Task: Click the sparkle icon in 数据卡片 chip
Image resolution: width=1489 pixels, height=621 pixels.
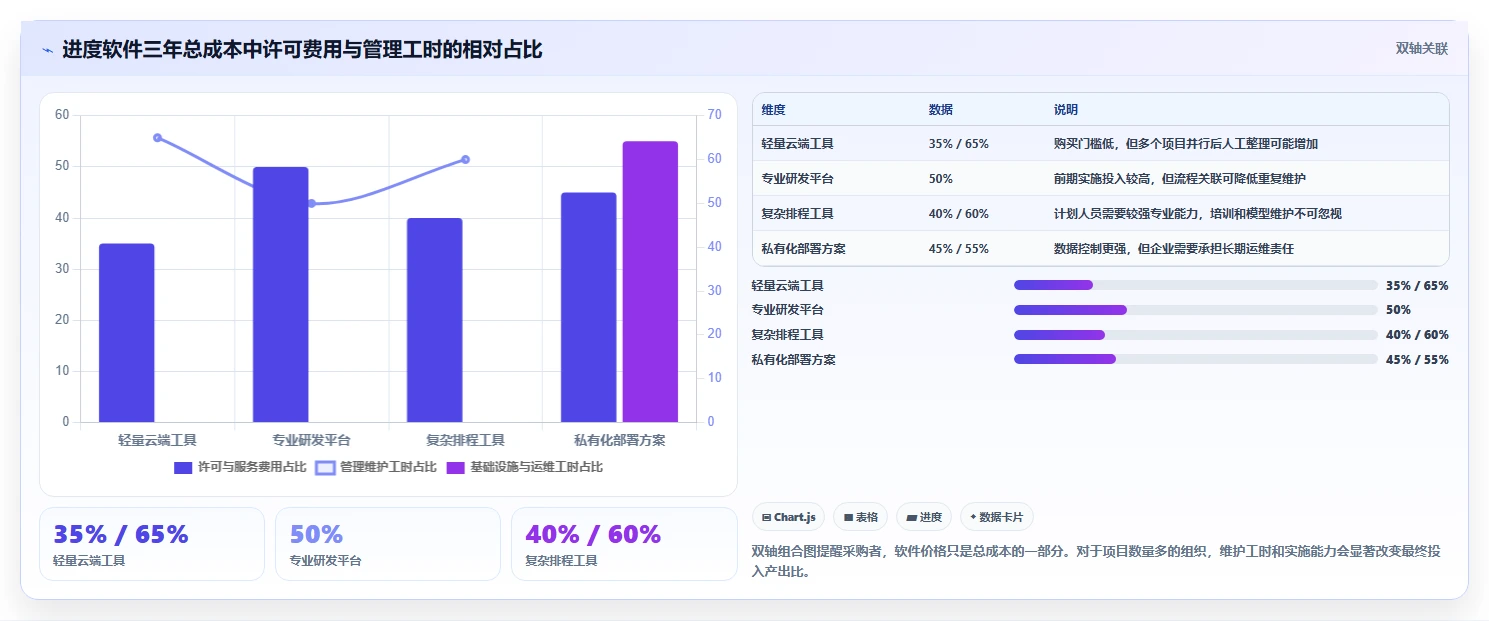Action: (973, 517)
